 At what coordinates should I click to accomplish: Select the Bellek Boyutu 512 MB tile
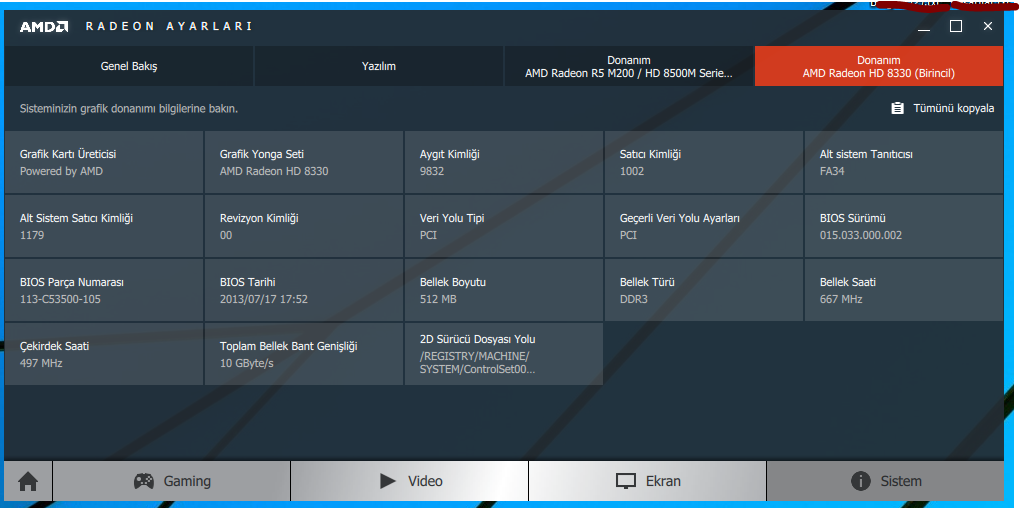pyautogui.click(x=504, y=290)
